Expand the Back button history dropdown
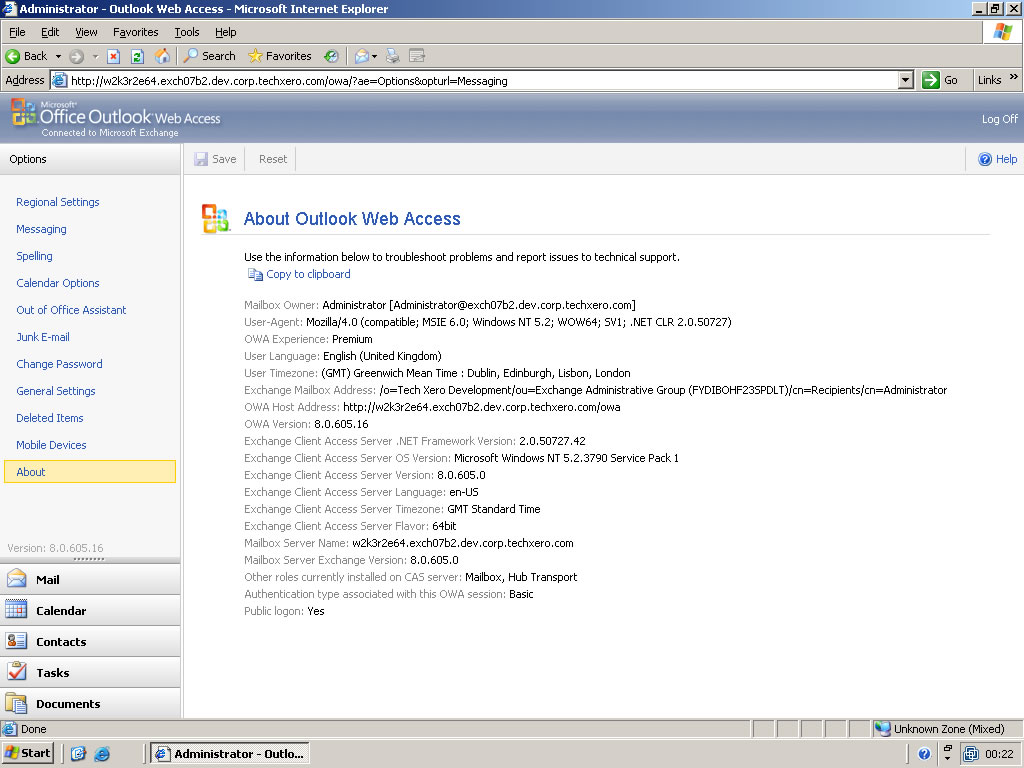Image resolution: width=1024 pixels, height=768 pixels. (x=58, y=56)
